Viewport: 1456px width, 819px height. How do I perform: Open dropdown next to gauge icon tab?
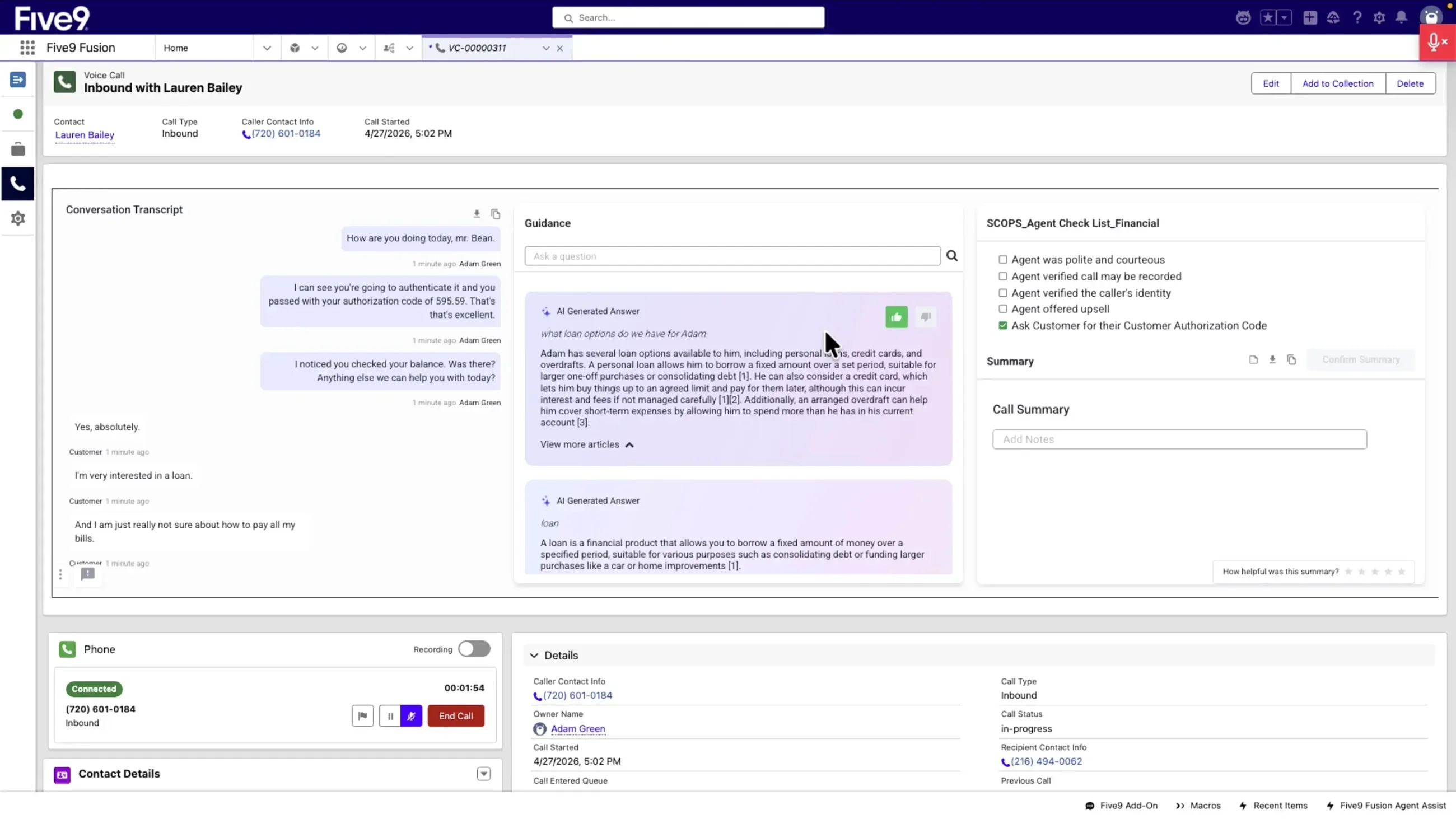tap(362, 48)
